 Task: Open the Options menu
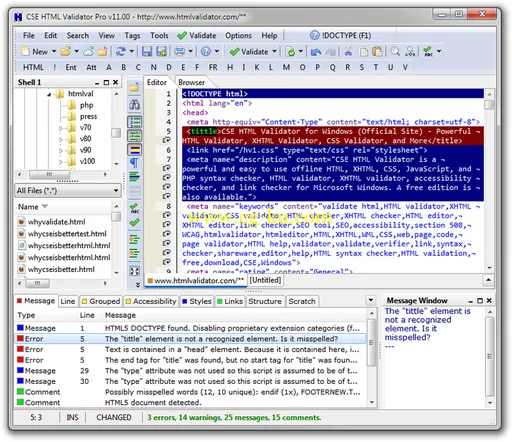[x=238, y=35]
